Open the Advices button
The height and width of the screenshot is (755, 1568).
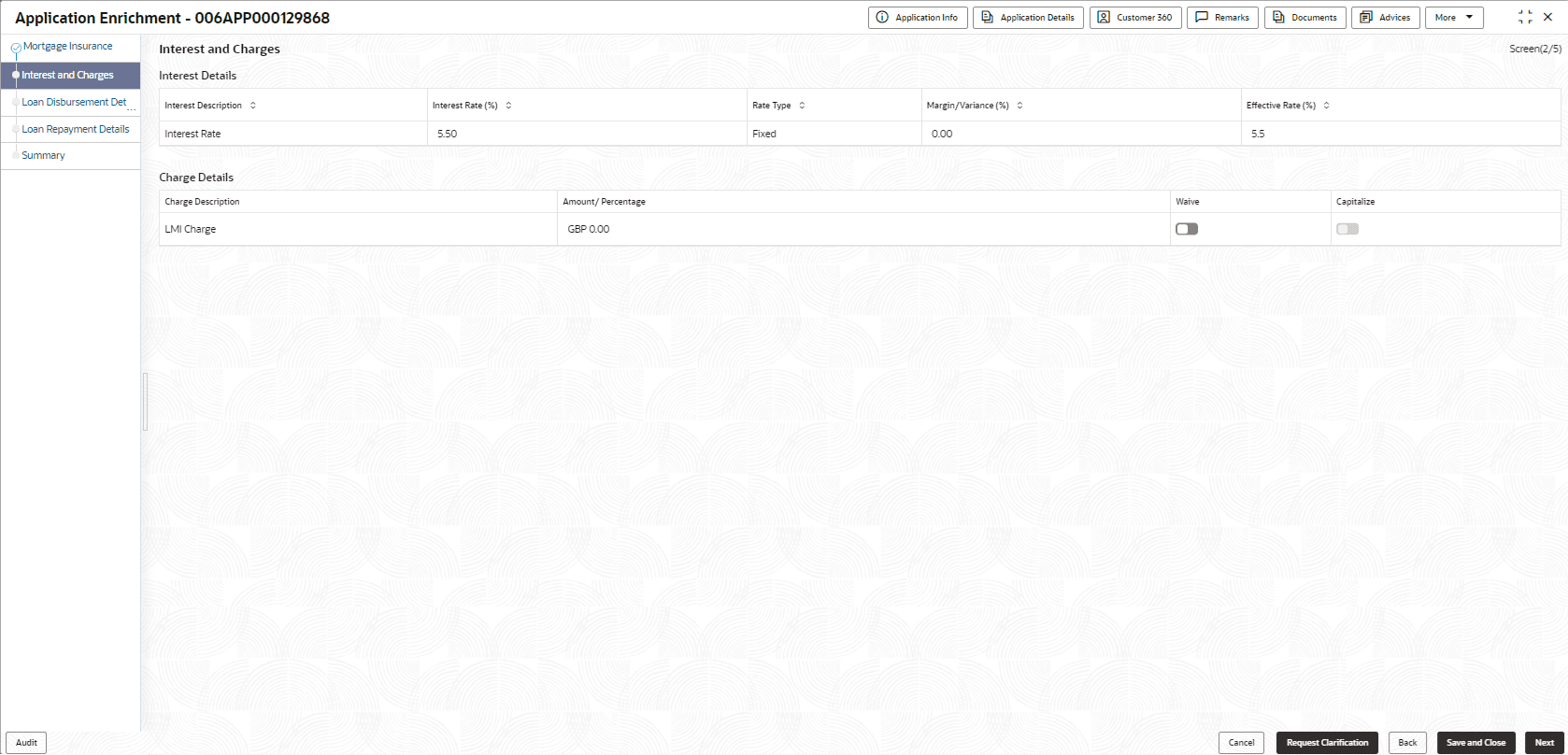tap(1386, 18)
